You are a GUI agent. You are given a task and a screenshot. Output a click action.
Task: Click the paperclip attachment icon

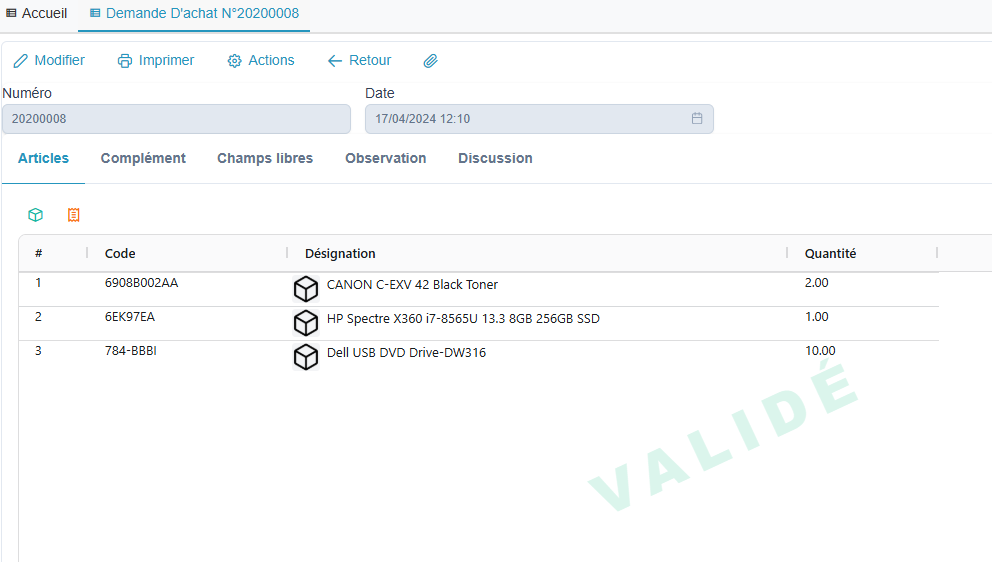click(431, 61)
